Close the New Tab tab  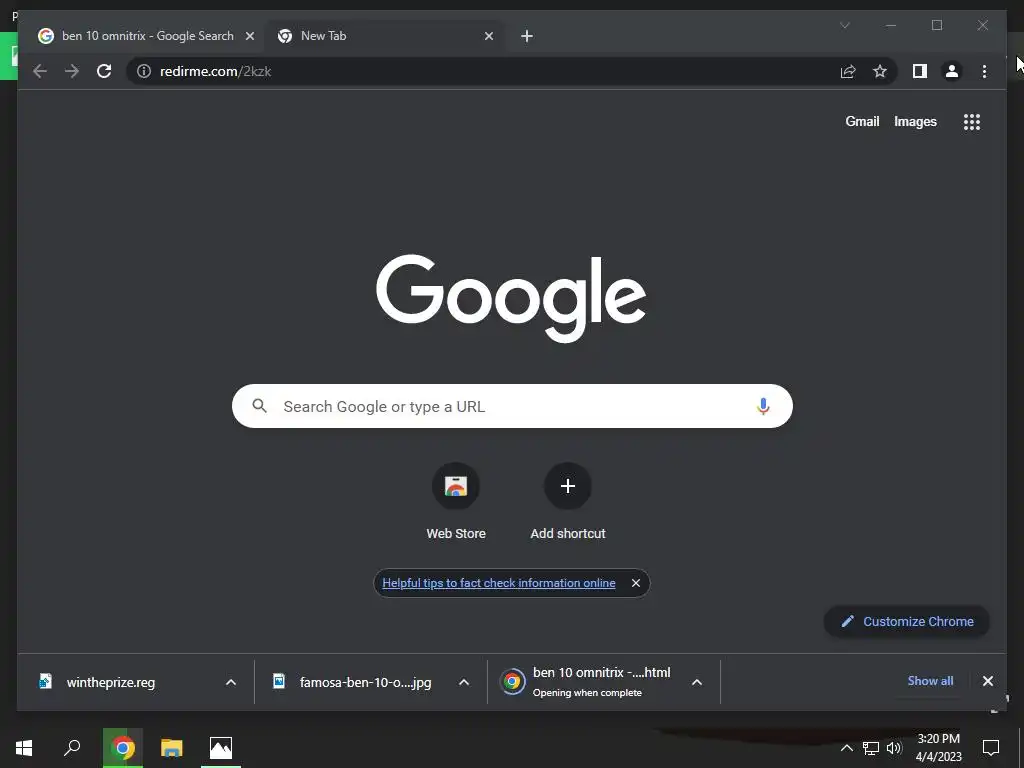tap(488, 37)
